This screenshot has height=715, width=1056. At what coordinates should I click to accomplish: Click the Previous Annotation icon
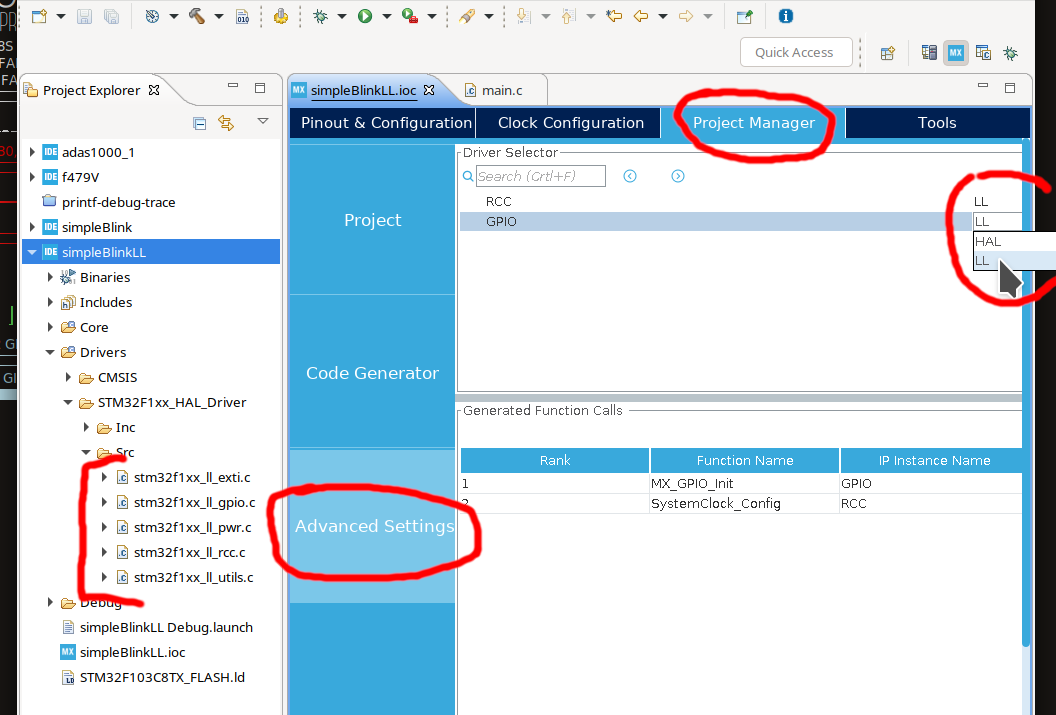click(569, 16)
